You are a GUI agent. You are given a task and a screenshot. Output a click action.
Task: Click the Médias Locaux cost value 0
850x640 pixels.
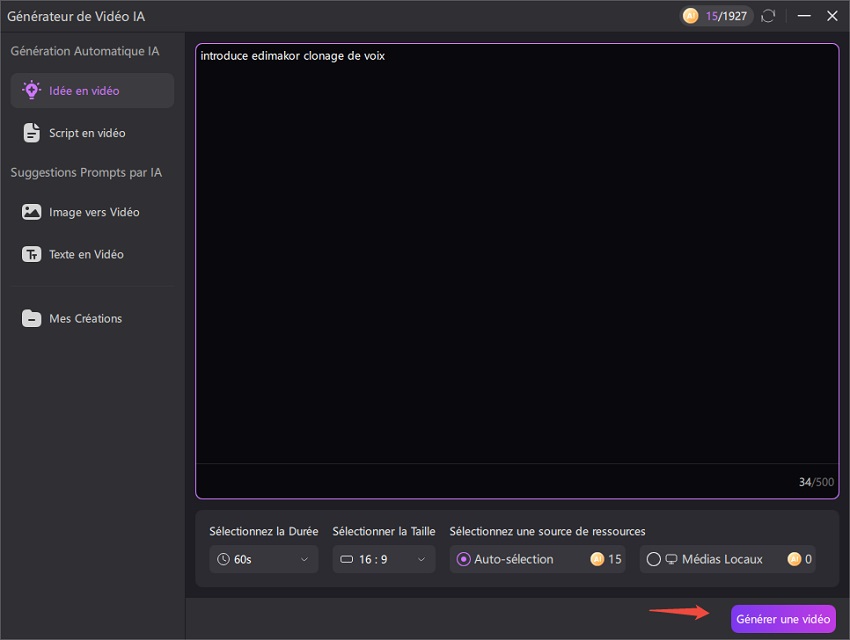tap(808, 559)
